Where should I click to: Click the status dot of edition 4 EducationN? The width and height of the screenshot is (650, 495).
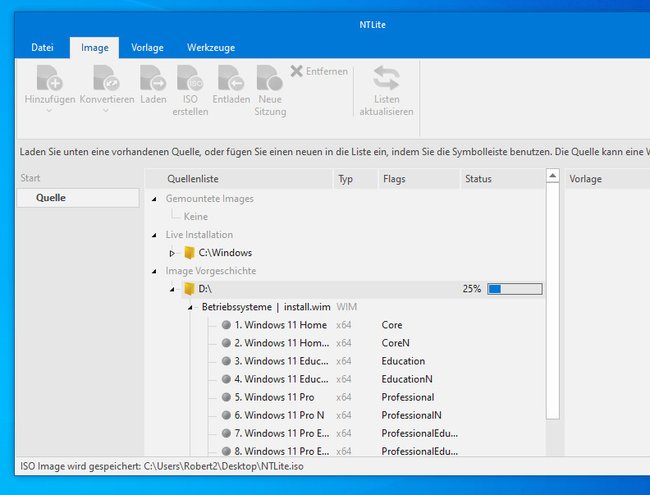[x=226, y=379]
